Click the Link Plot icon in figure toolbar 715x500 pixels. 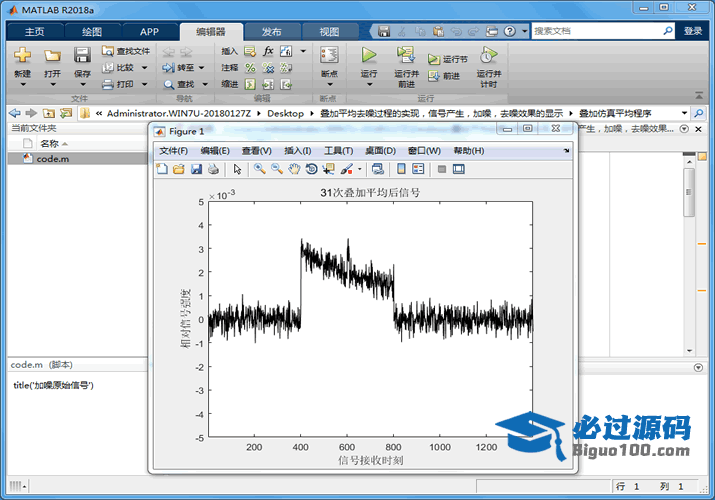(x=378, y=169)
